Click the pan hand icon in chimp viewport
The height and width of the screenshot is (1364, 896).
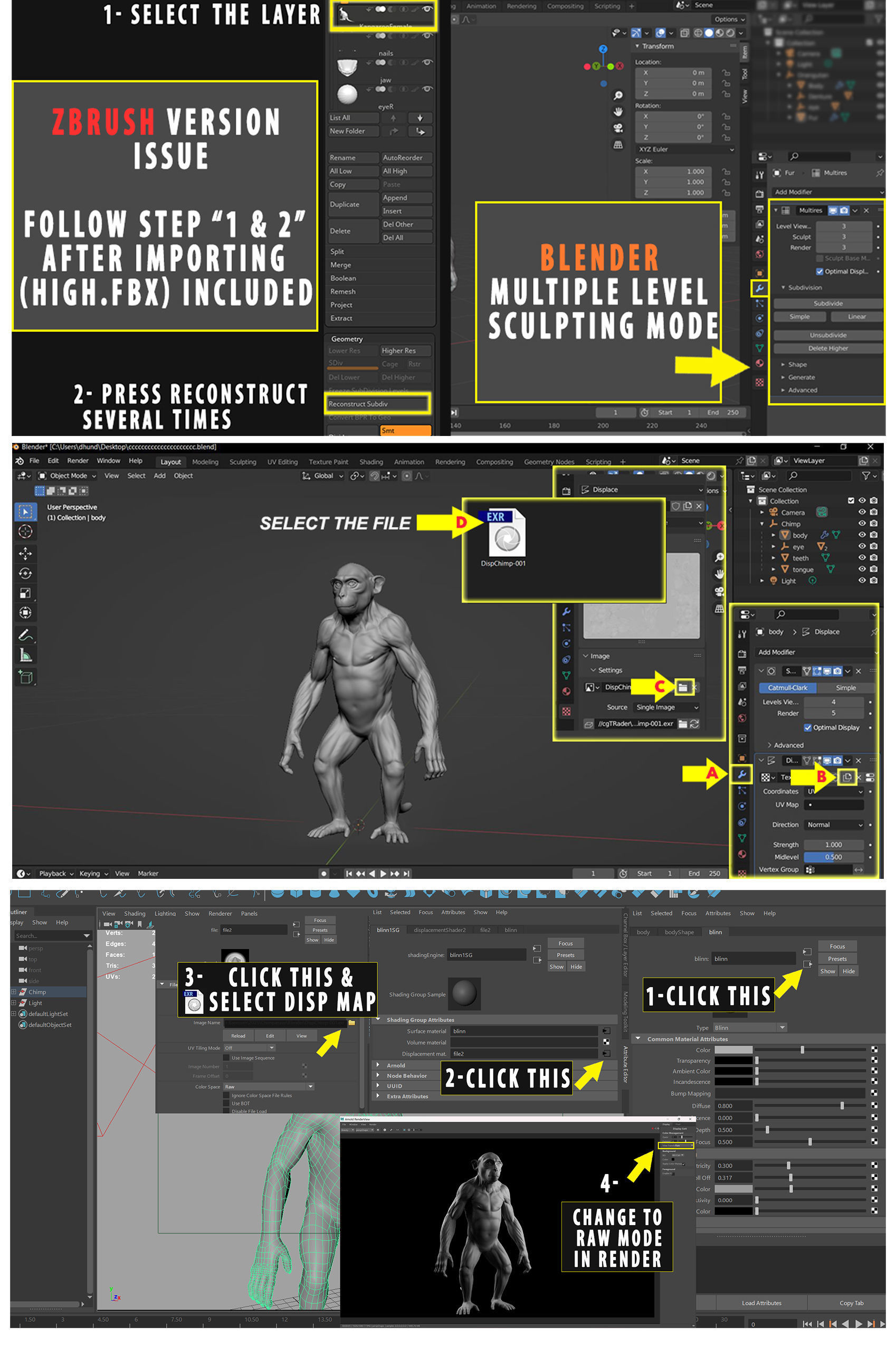[x=719, y=574]
